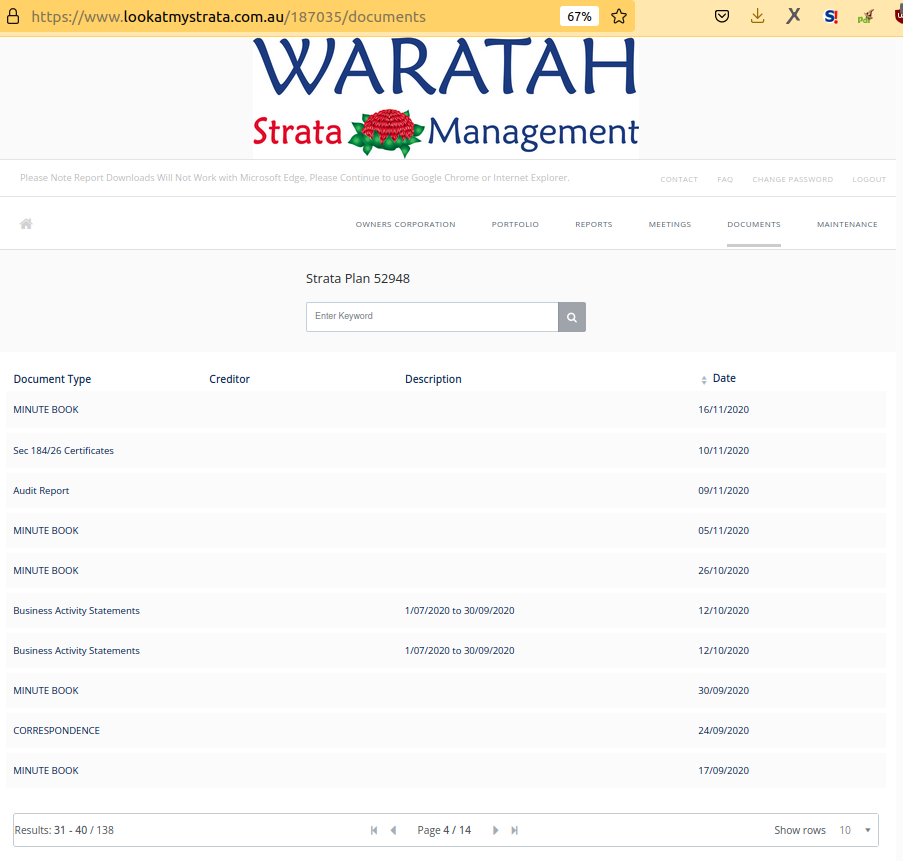
Task: Click the Document Type column header
Action: tap(52, 379)
